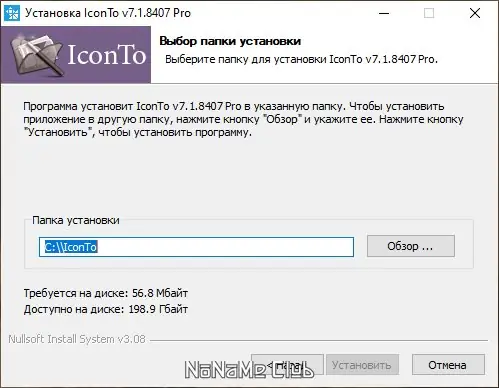Click the Установить button to install
Screen dimensions: 499x388
(362, 365)
